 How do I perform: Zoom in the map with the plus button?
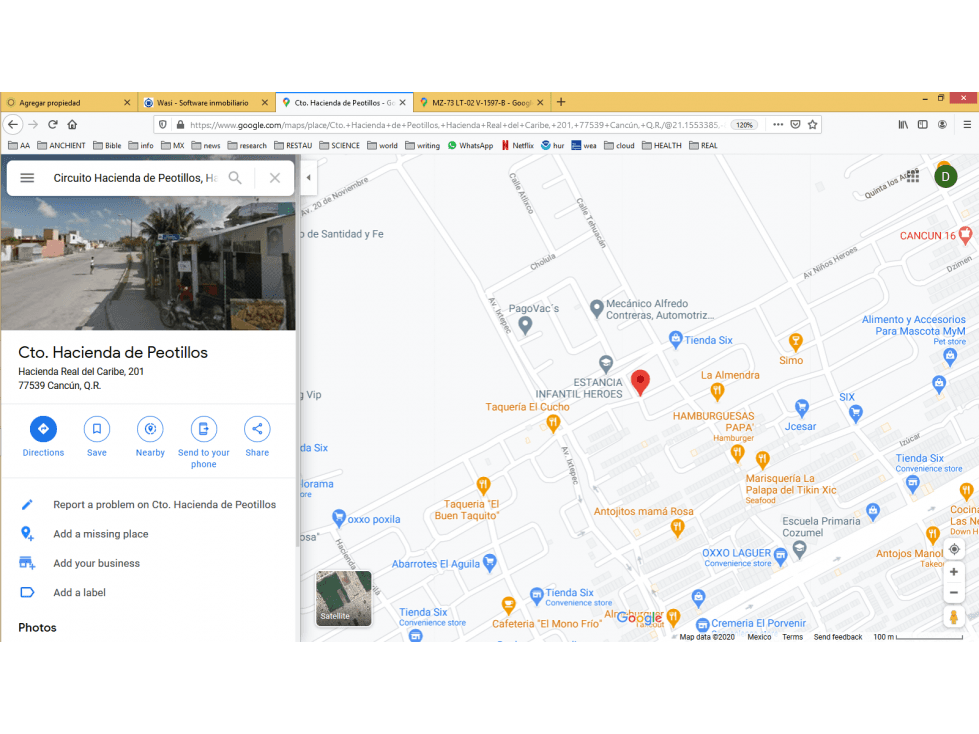(x=954, y=572)
